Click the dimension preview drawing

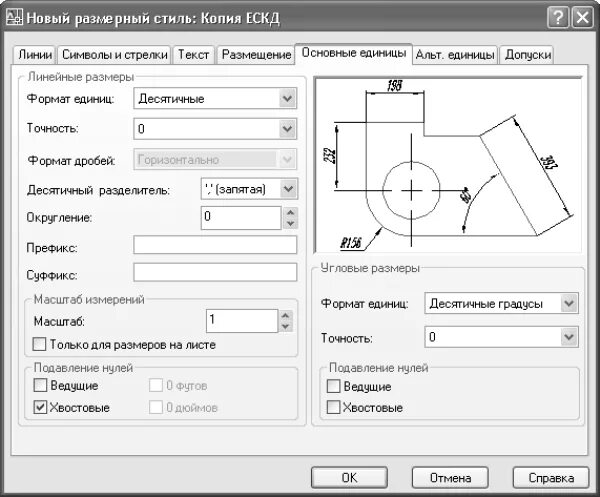(x=448, y=165)
